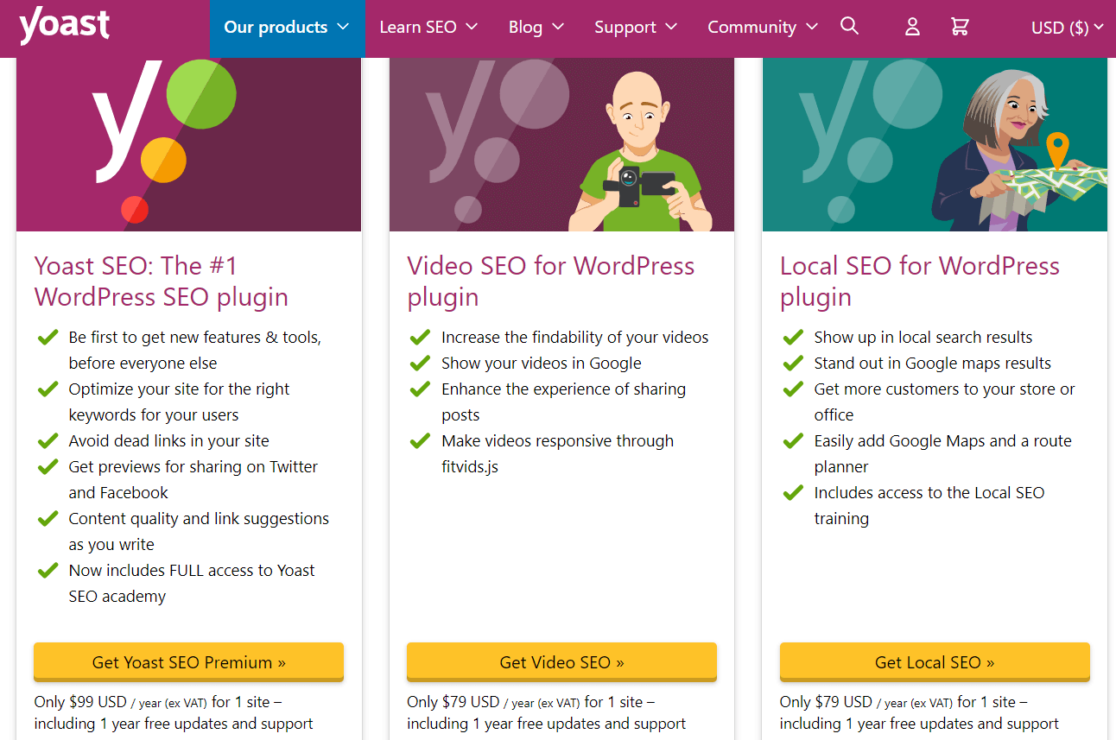Click the checkmark beside 'Show your videos in Google'

point(420,363)
